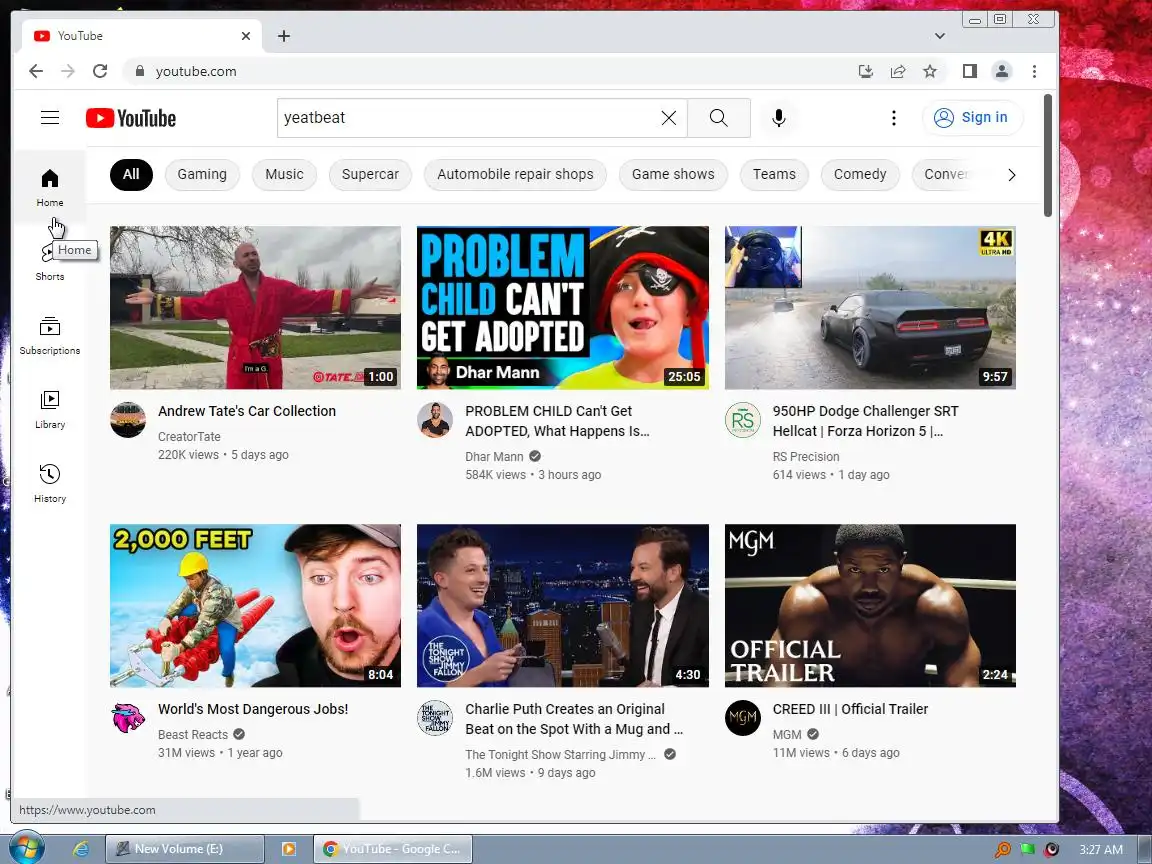Open Home in the sidebar
Image resolution: width=1152 pixels, height=864 pixels.
click(x=50, y=187)
